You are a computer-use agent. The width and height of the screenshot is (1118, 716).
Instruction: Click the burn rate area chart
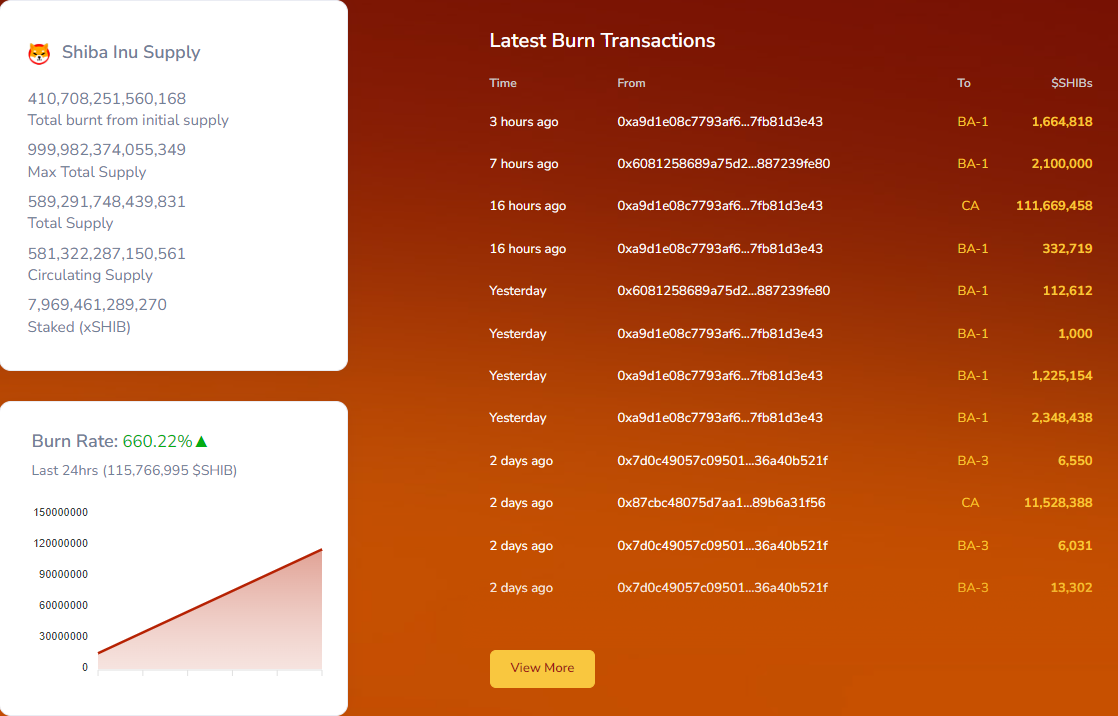(x=210, y=610)
